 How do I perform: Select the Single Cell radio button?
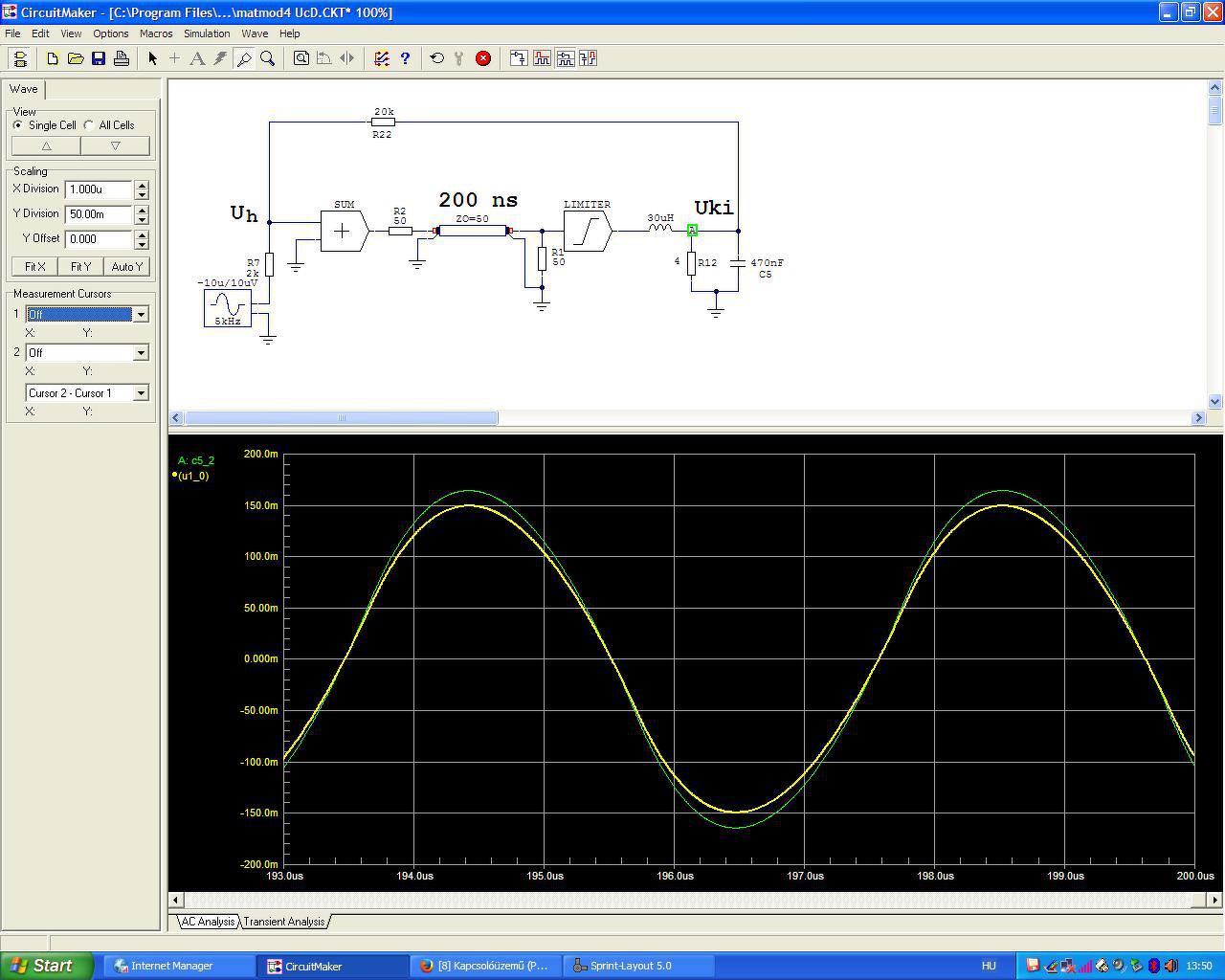(x=18, y=125)
